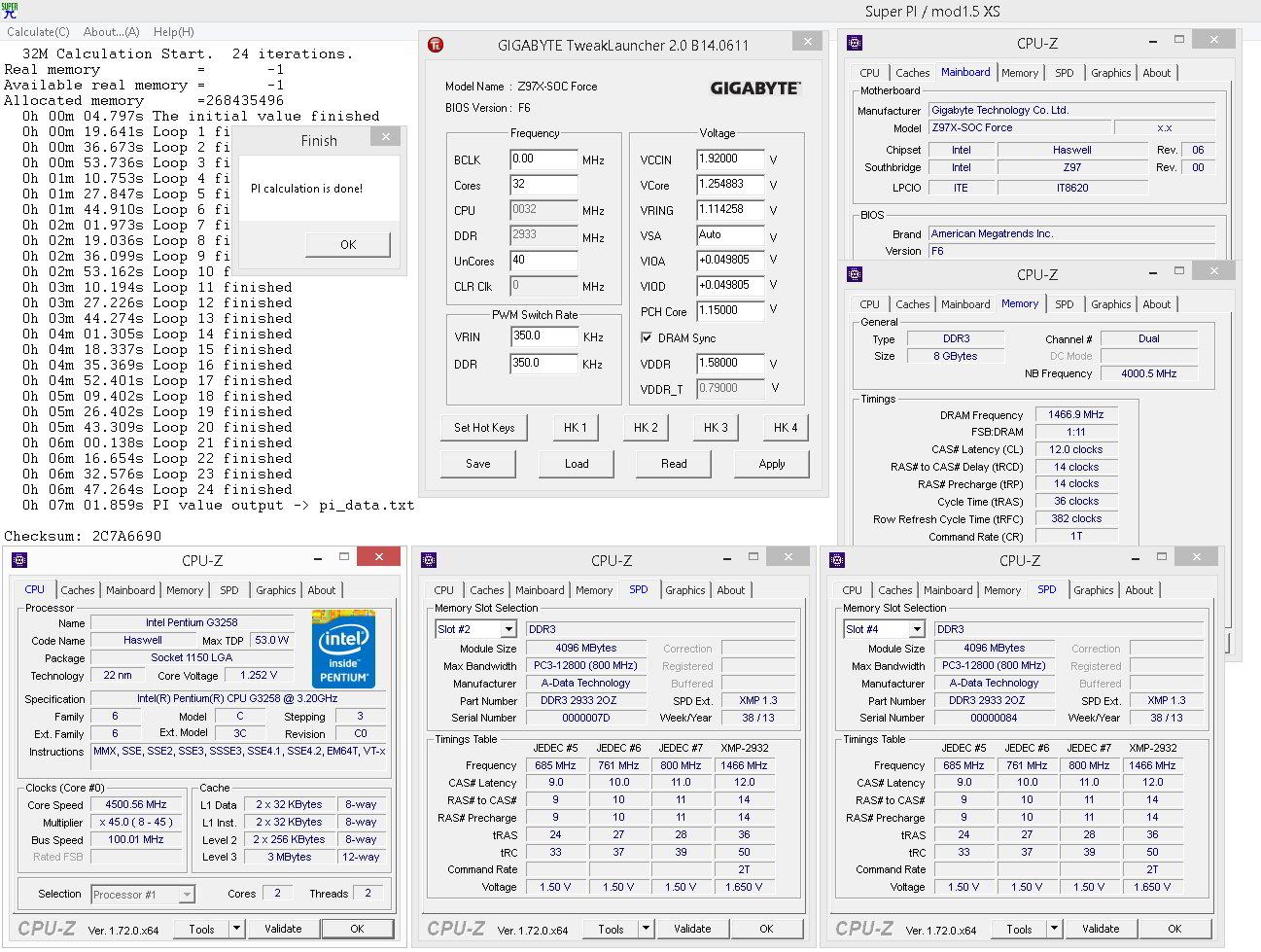Image resolution: width=1261 pixels, height=952 pixels.
Task: Minimize the TweakLauncher-adjacent Mainboard CPU-Z window
Action: tap(1153, 41)
